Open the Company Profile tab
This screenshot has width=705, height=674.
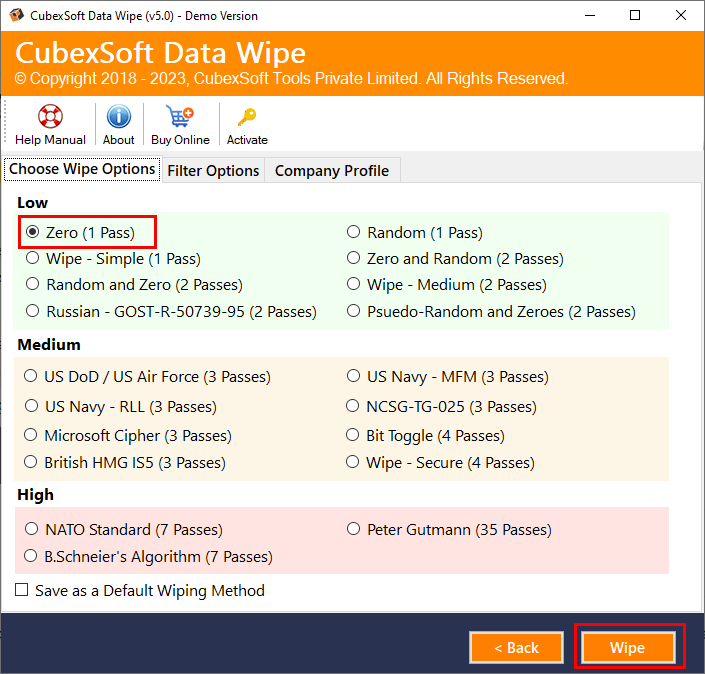(331, 171)
